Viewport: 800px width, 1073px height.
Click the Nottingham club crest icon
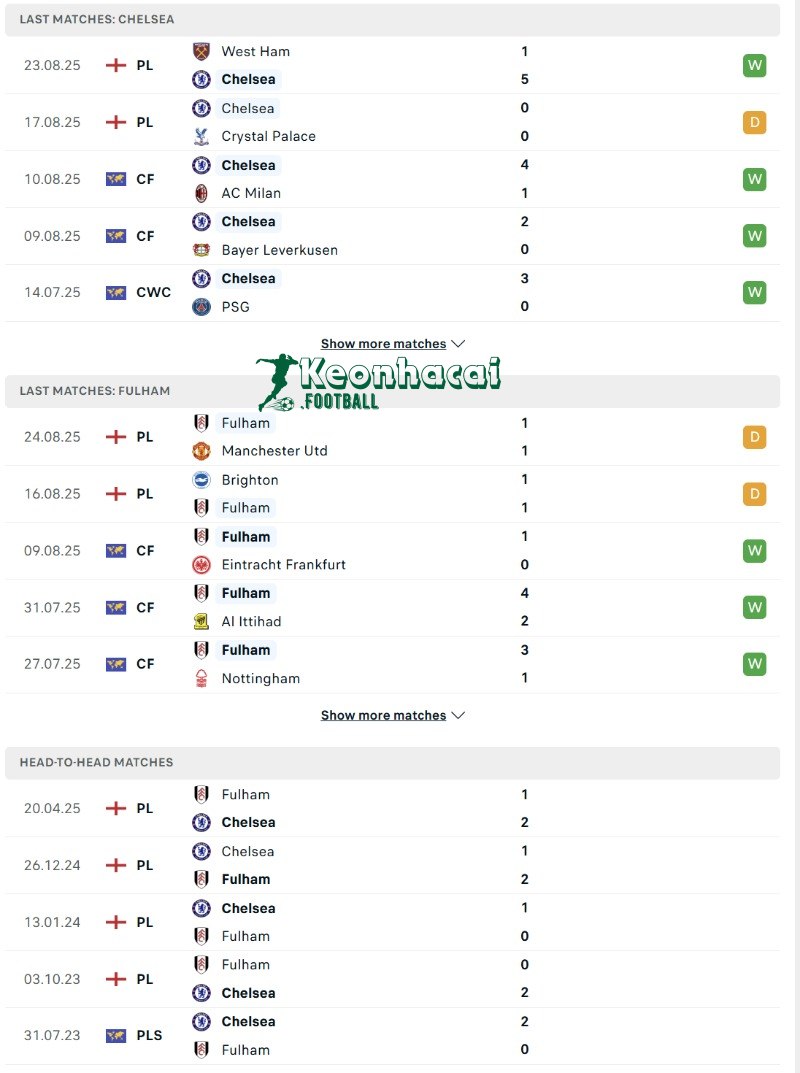(x=201, y=679)
